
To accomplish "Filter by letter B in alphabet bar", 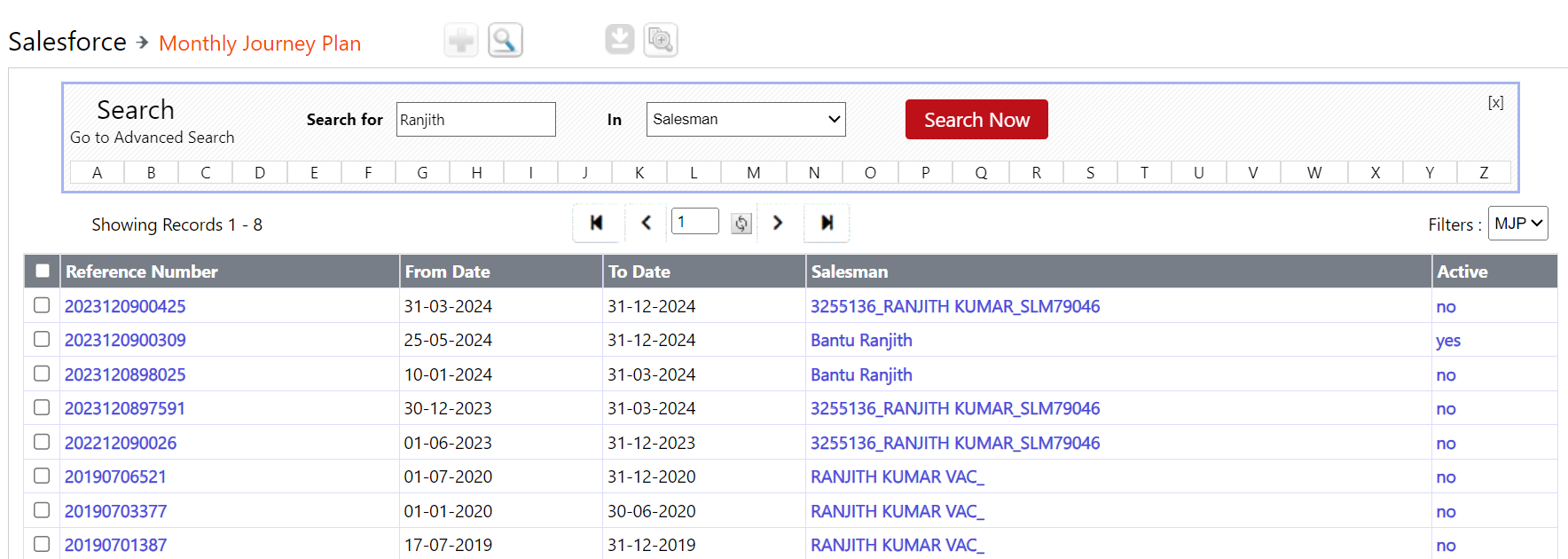I will [x=152, y=172].
